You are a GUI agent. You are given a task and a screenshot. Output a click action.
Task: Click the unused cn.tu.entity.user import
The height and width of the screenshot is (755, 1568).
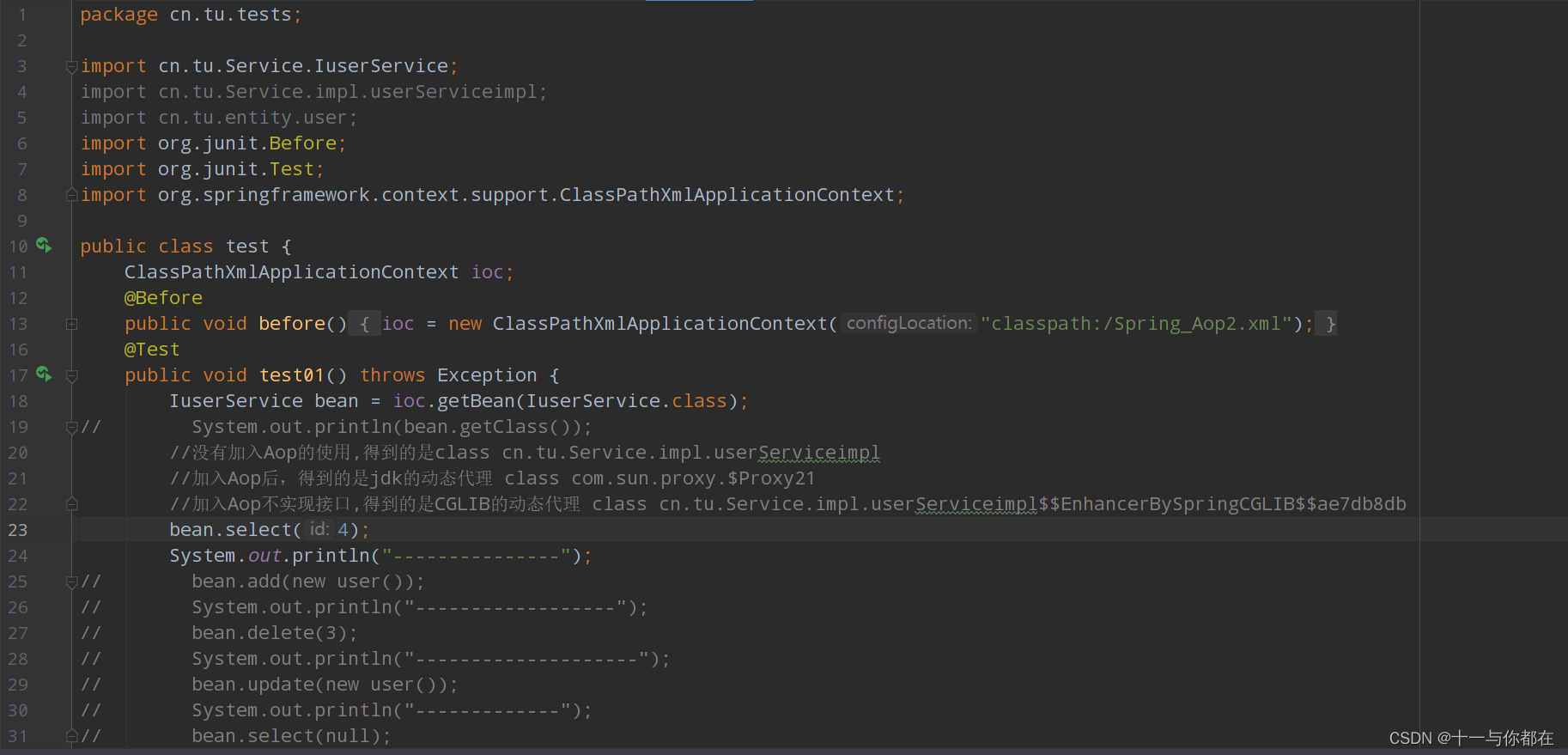pyautogui.click(x=219, y=118)
